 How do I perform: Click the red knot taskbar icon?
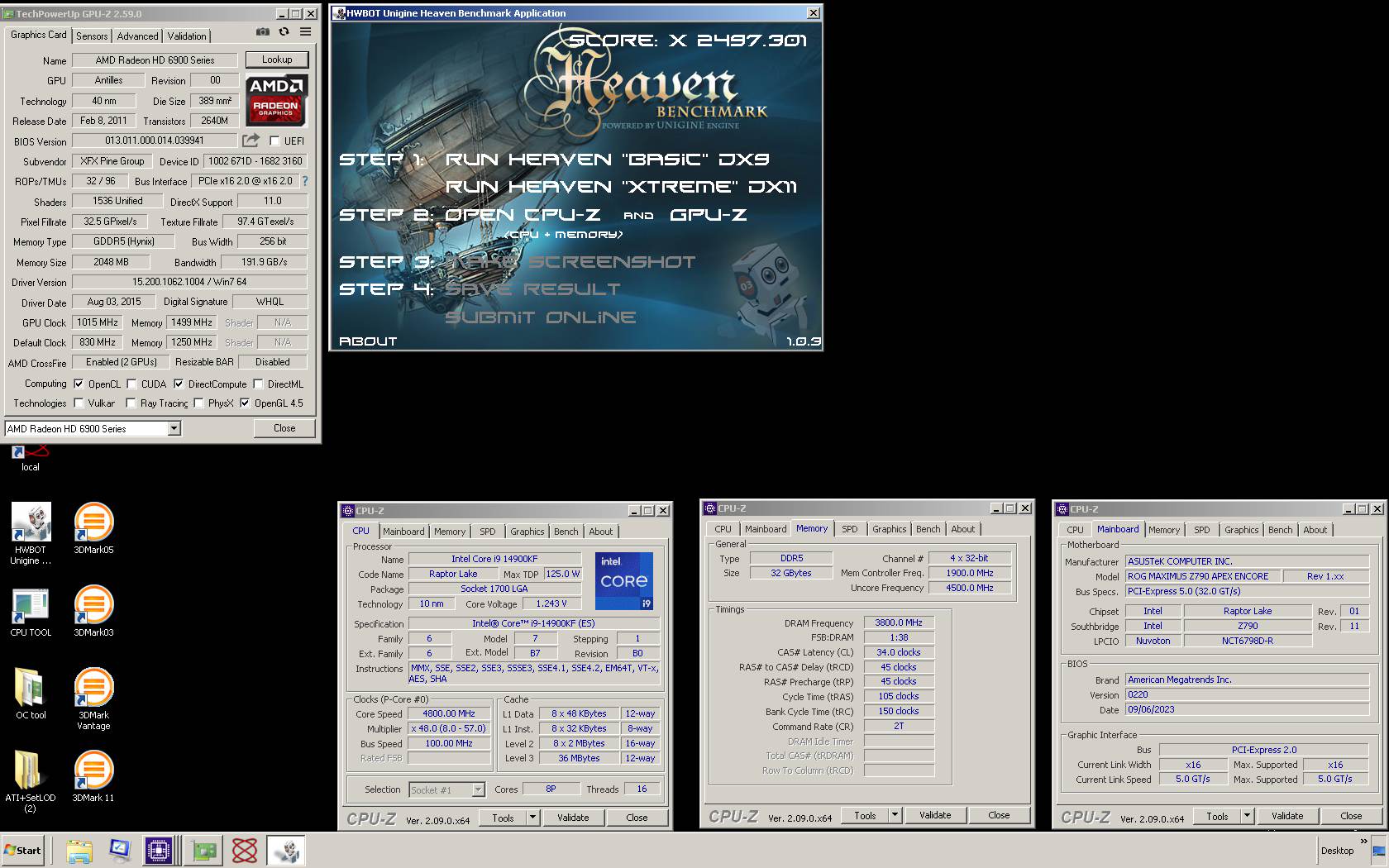click(x=245, y=850)
